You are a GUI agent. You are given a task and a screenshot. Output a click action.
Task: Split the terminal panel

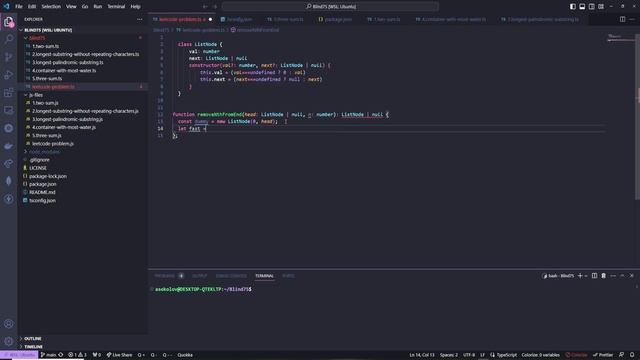click(594, 276)
